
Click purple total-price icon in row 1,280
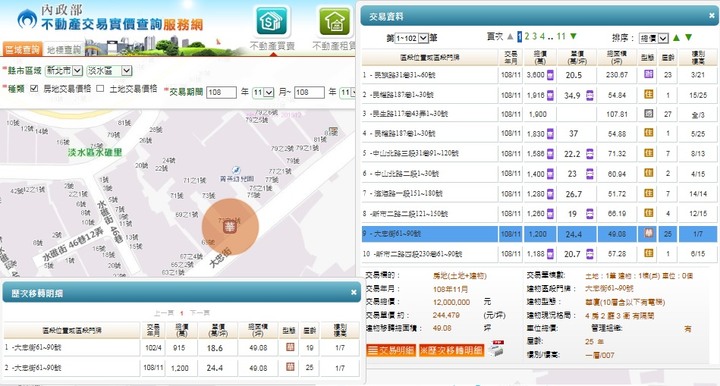550,194
